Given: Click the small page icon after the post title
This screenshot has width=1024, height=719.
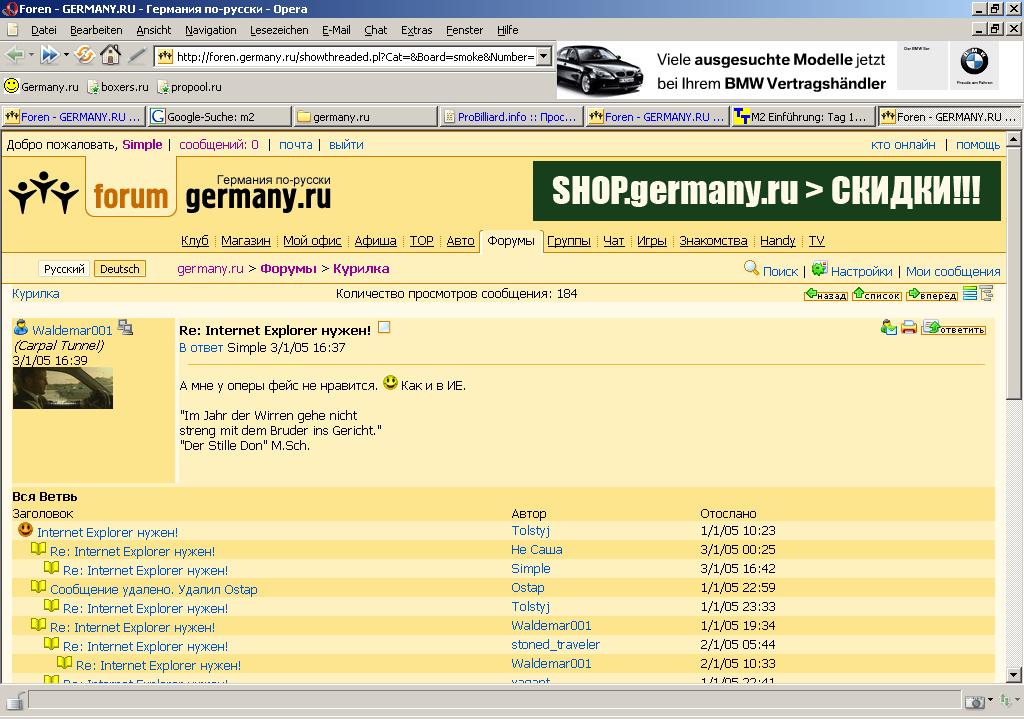Looking at the screenshot, I should tap(384, 327).
